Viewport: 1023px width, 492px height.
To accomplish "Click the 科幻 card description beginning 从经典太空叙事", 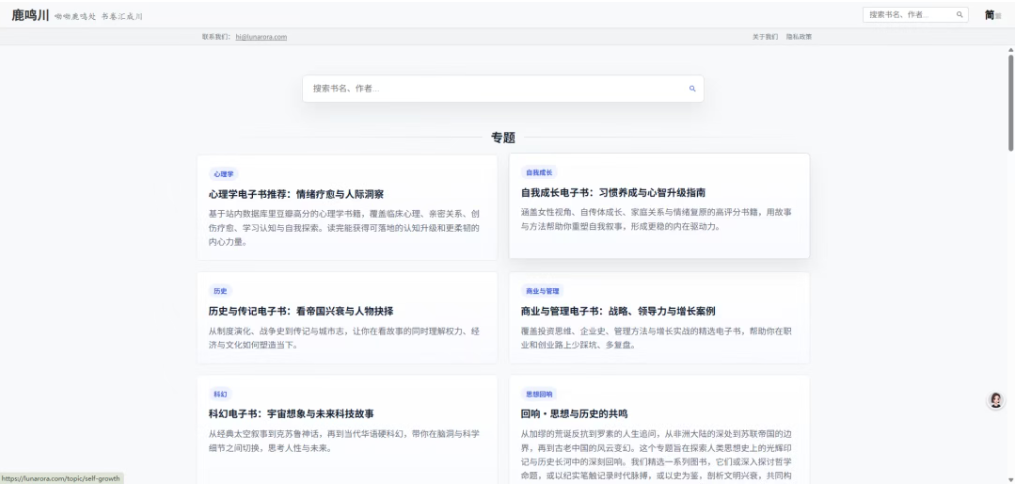I will coord(344,440).
